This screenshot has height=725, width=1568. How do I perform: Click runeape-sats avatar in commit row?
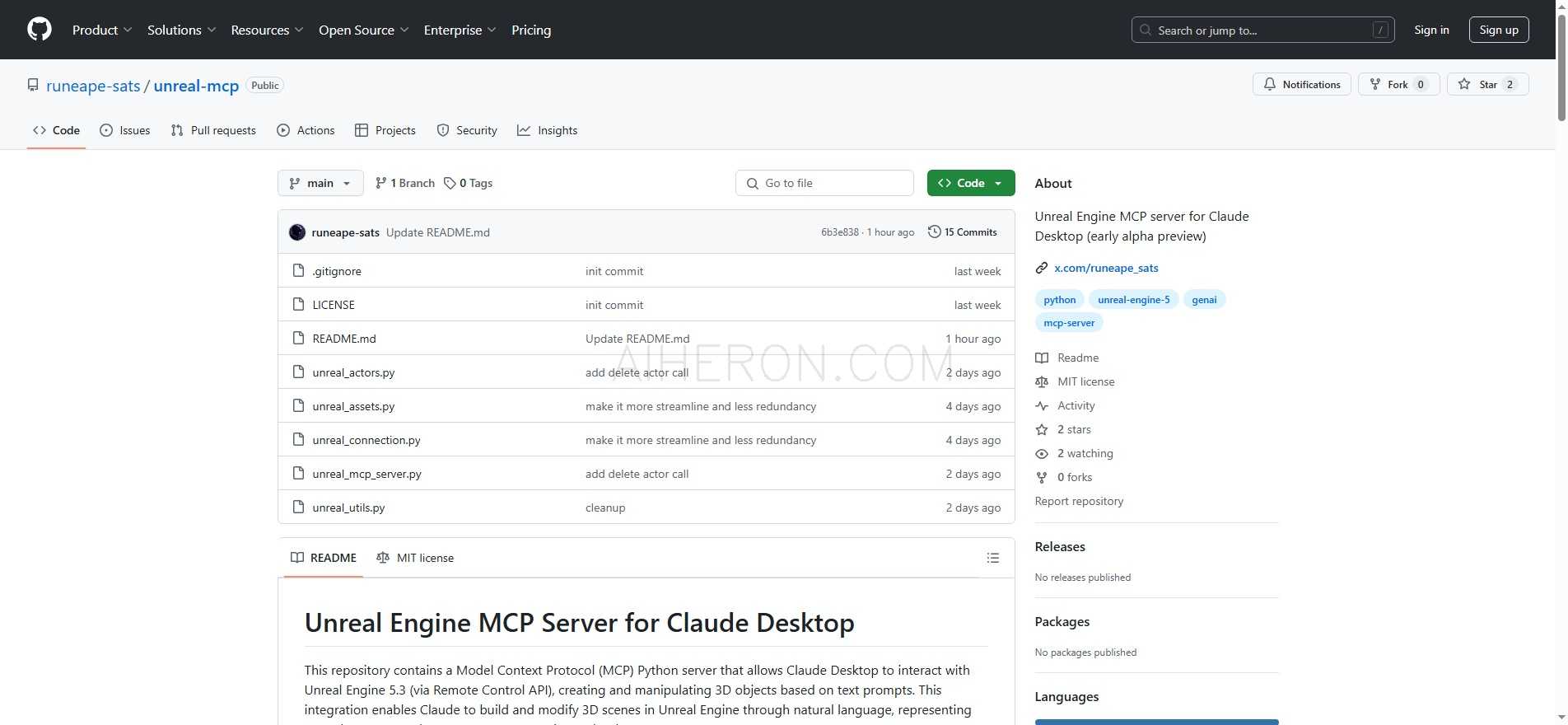[x=297, y=232]
